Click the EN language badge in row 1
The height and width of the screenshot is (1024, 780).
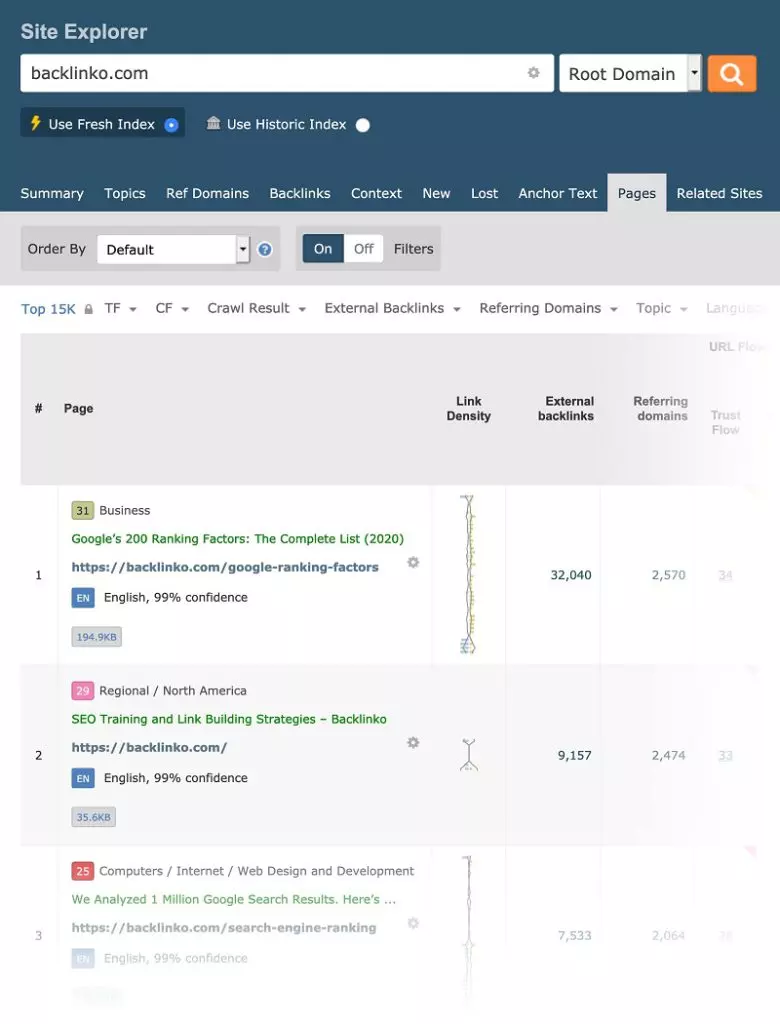(83, 598)
